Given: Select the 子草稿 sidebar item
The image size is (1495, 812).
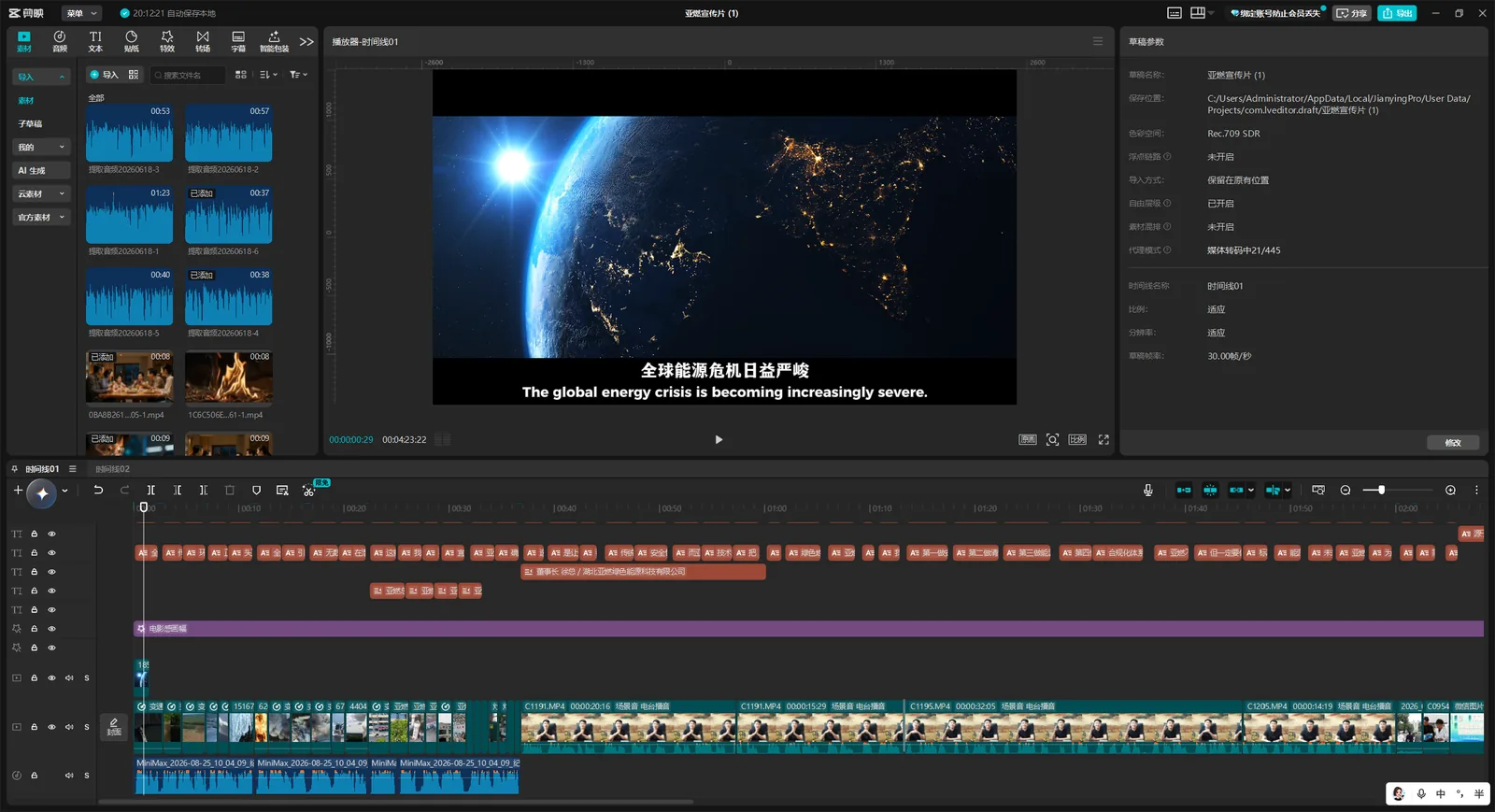Looking at the screenshot, I should (x=31, y=123).
